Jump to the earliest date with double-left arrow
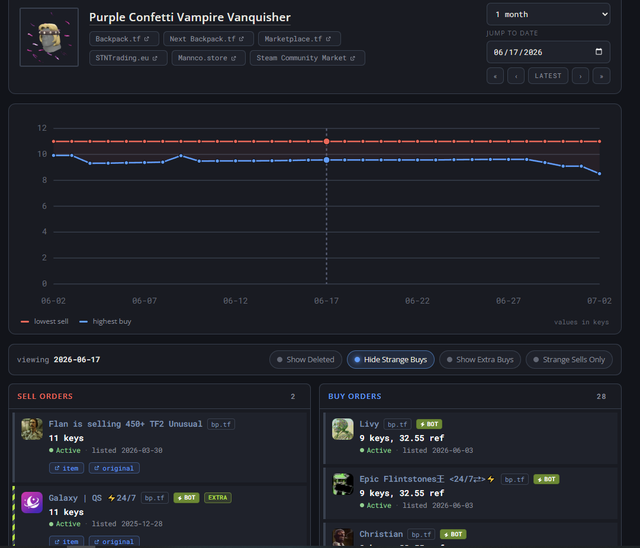Screen dimensions: 640x548 pyautogui.click(x=495, y=76)
